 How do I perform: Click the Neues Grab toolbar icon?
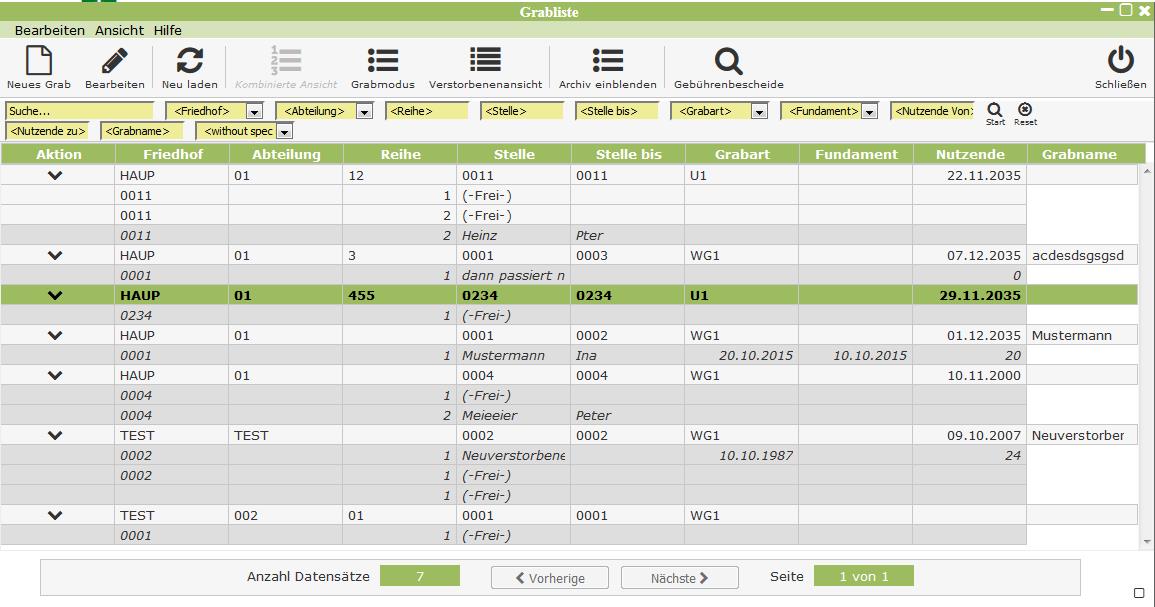[x=38, y=62]
